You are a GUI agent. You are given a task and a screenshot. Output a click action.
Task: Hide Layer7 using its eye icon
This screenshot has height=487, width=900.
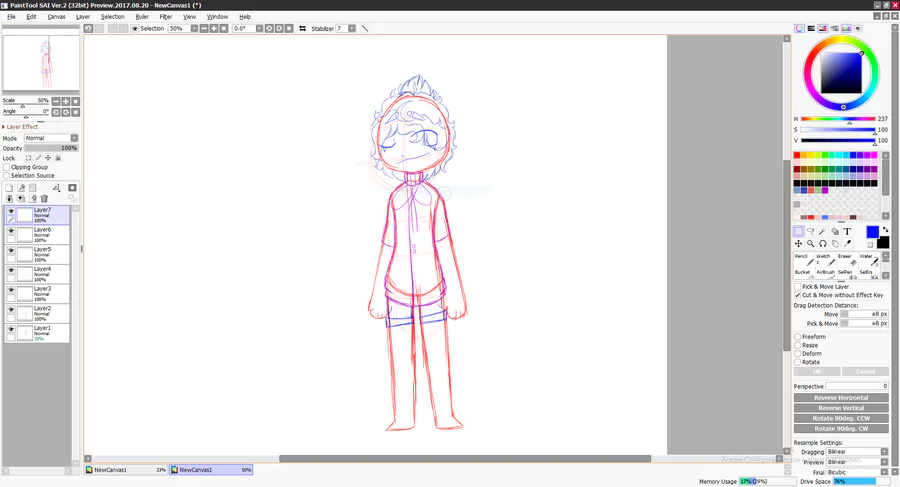(11, 211)
